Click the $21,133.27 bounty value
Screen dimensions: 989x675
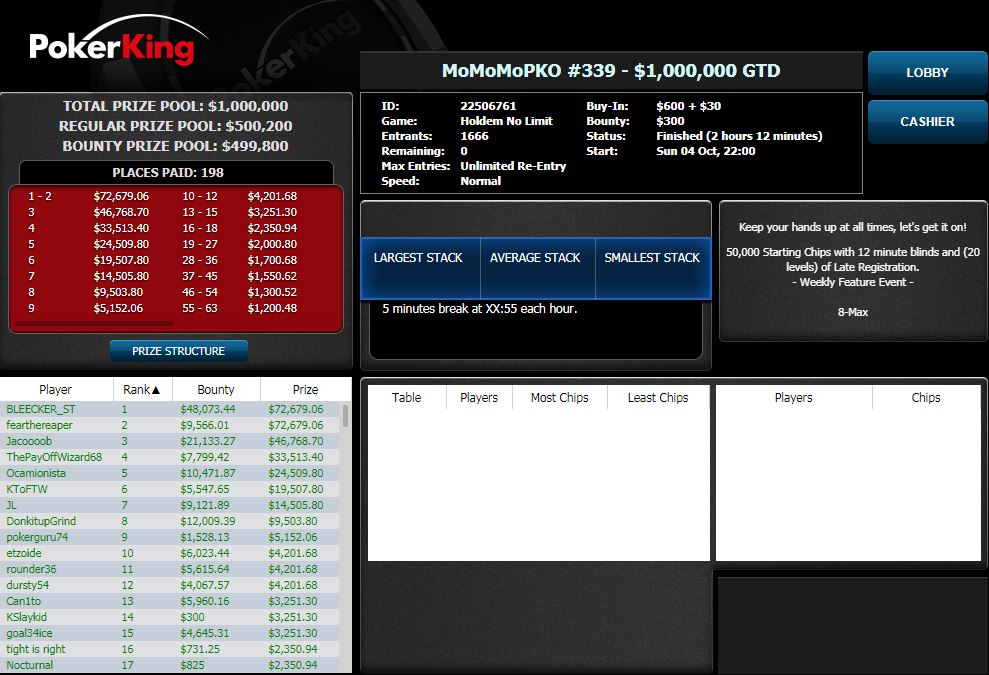pyautogui.click(x=208, y=441)
